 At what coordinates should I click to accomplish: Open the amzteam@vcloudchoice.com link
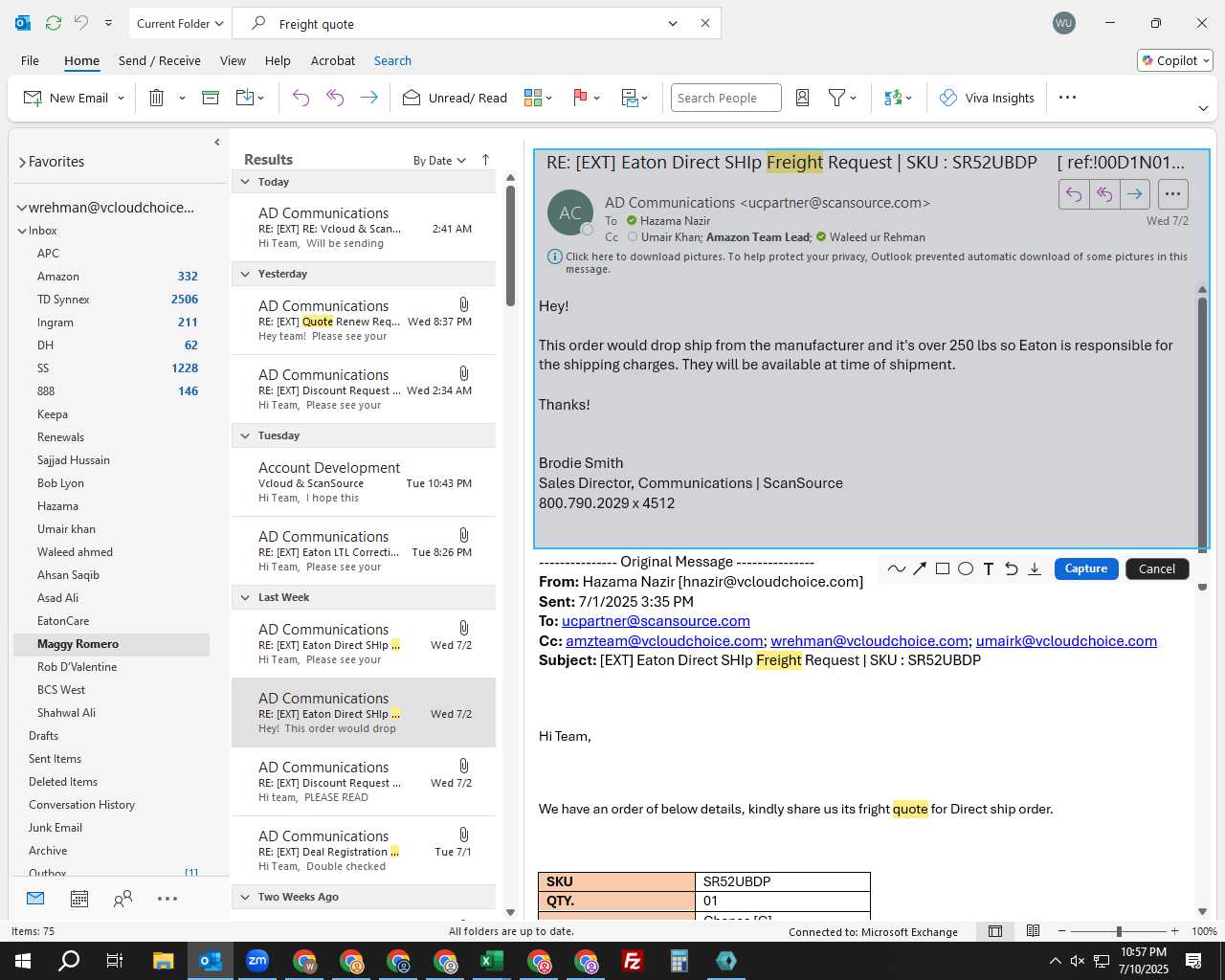pos(664,641)
